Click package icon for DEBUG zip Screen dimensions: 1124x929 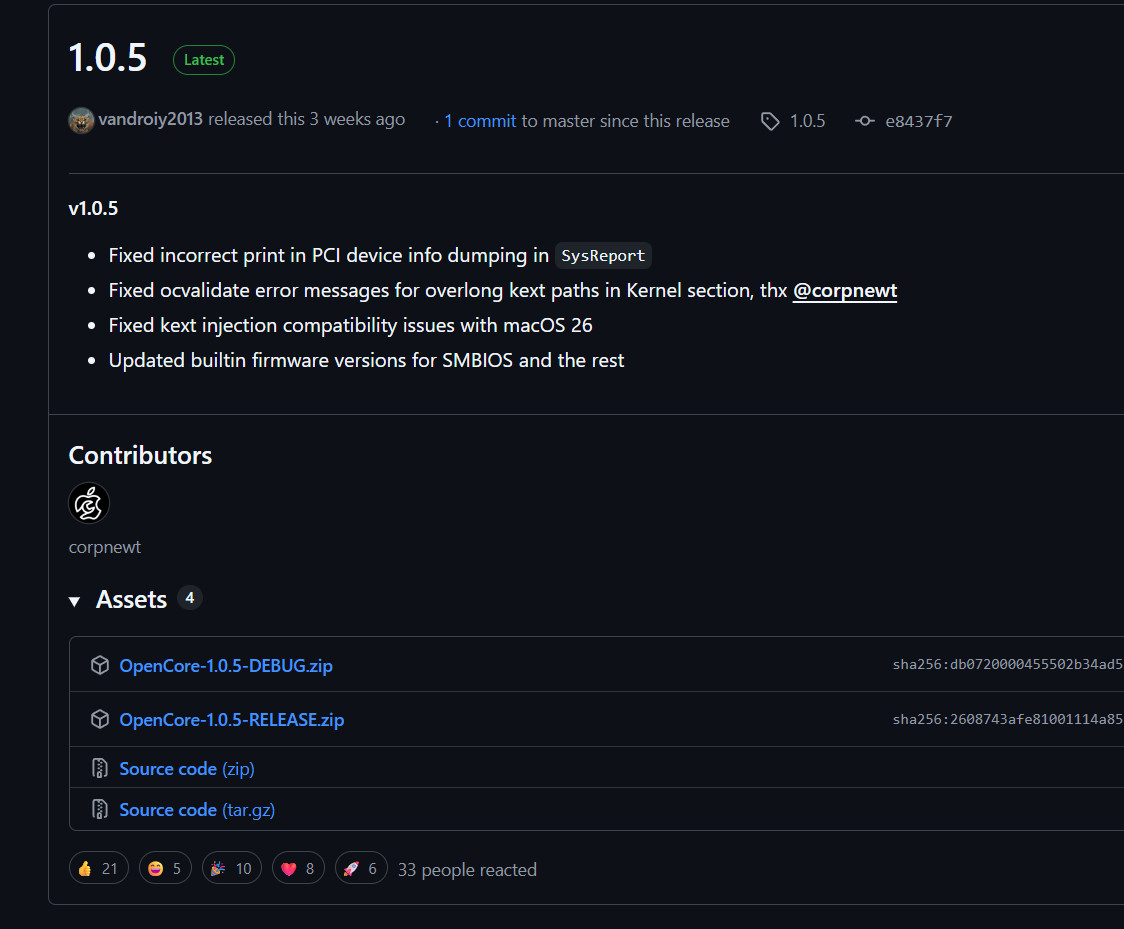pos(100,665)
